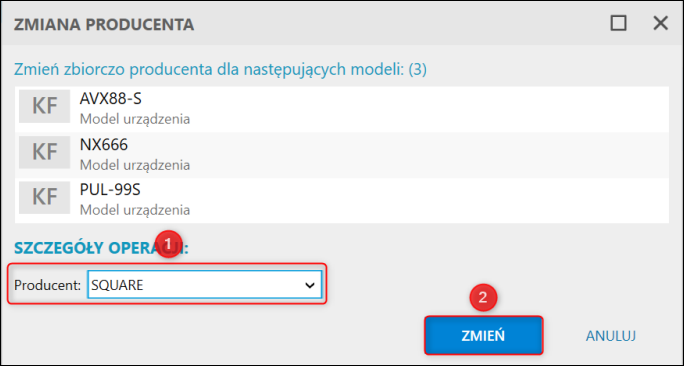
Task: Click the "Zmień zbiorczo producenta" heading text
Action: tap(220, 69)
